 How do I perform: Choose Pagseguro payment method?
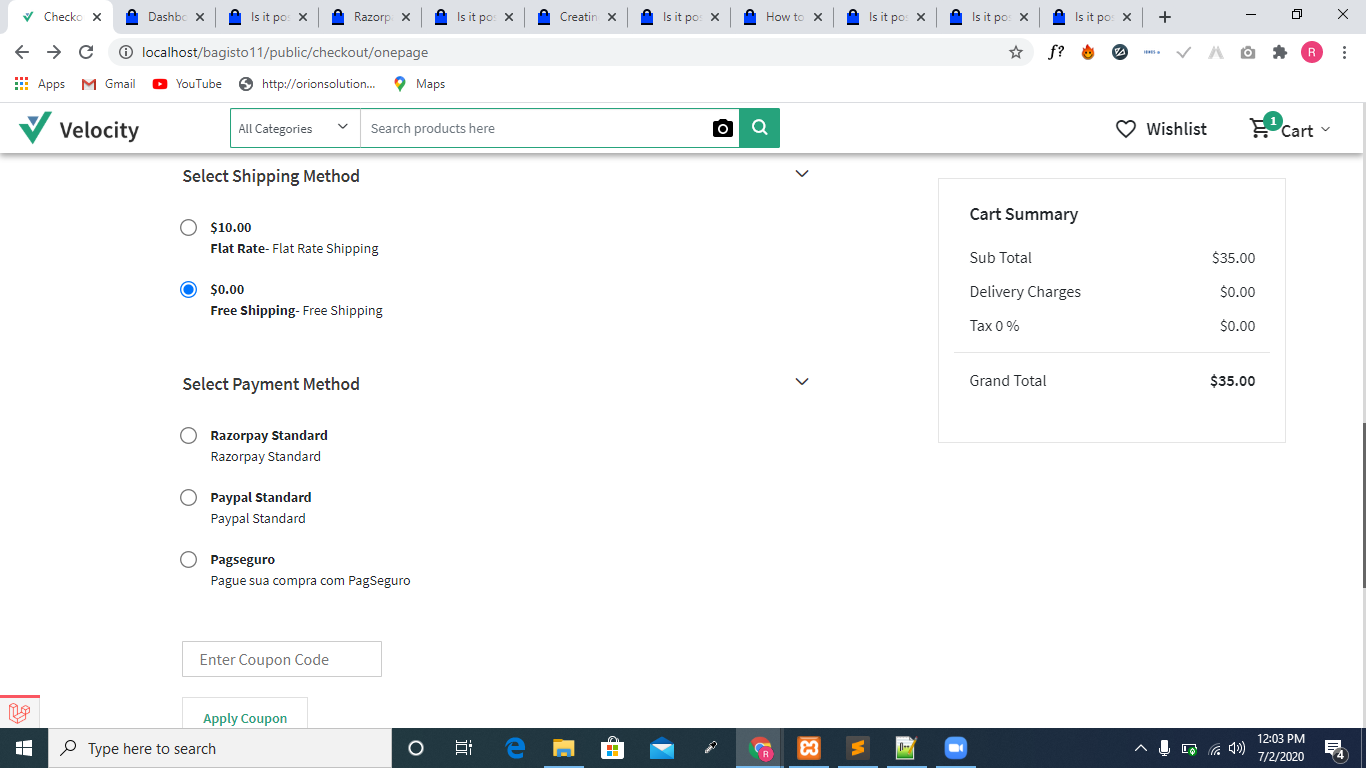pyautogui.click(x=188, y=559)
